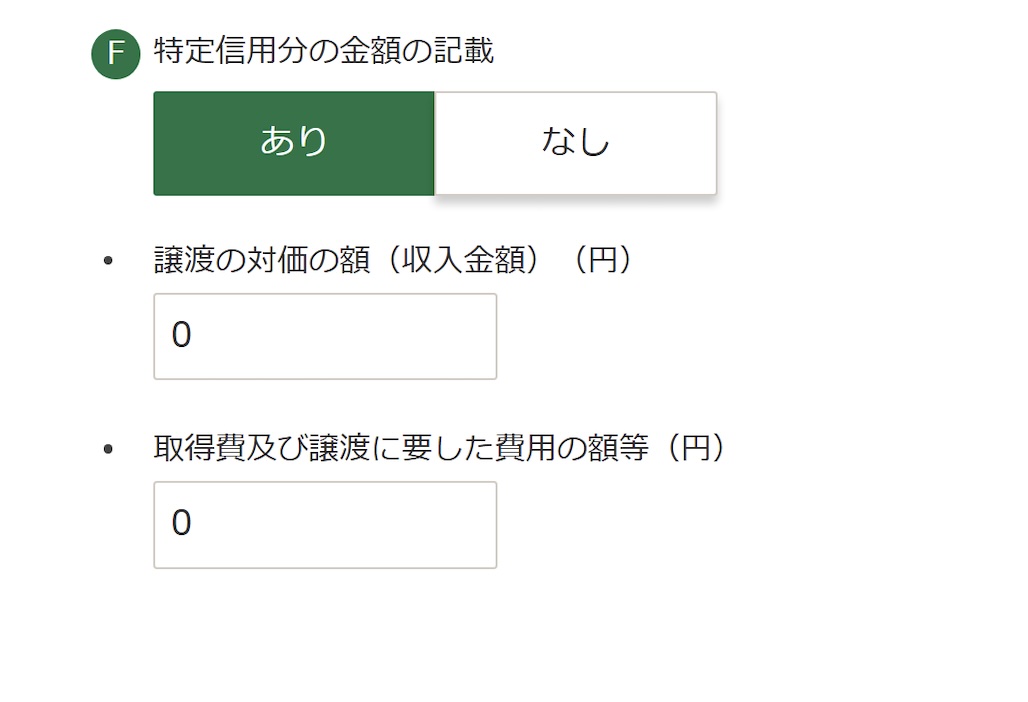1028x702 pixels.
Task: Choose the white なし button
Action: [x=576, y=143]
